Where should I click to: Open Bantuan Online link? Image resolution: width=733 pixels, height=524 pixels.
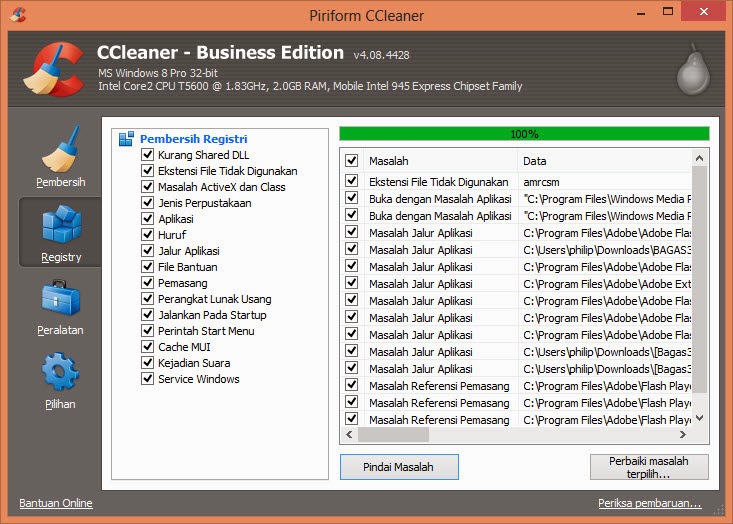(x=56, y=503)
